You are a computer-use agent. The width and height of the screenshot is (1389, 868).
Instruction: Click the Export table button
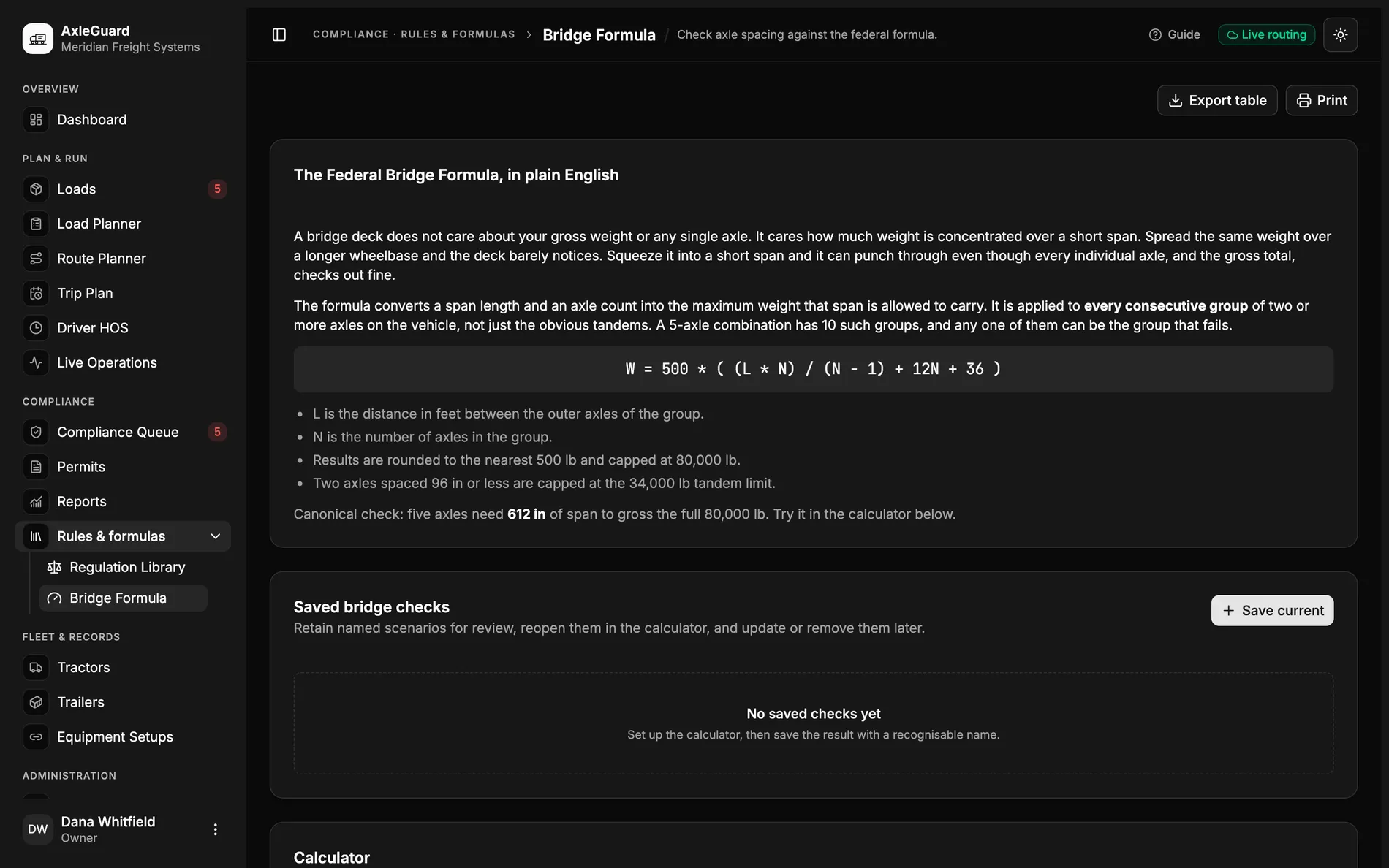coord(1217,100)
